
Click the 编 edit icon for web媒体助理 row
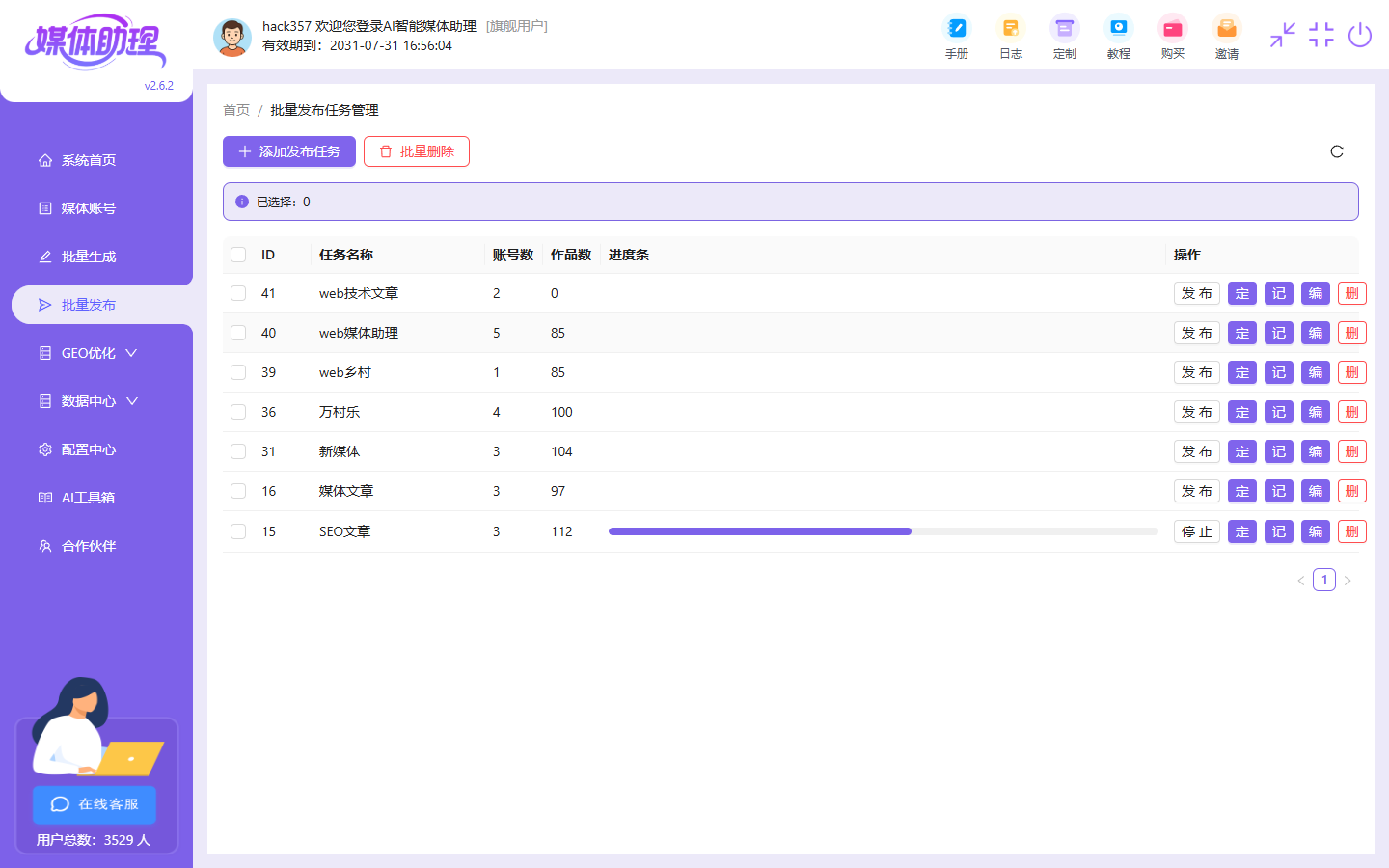pos(1316,333)
